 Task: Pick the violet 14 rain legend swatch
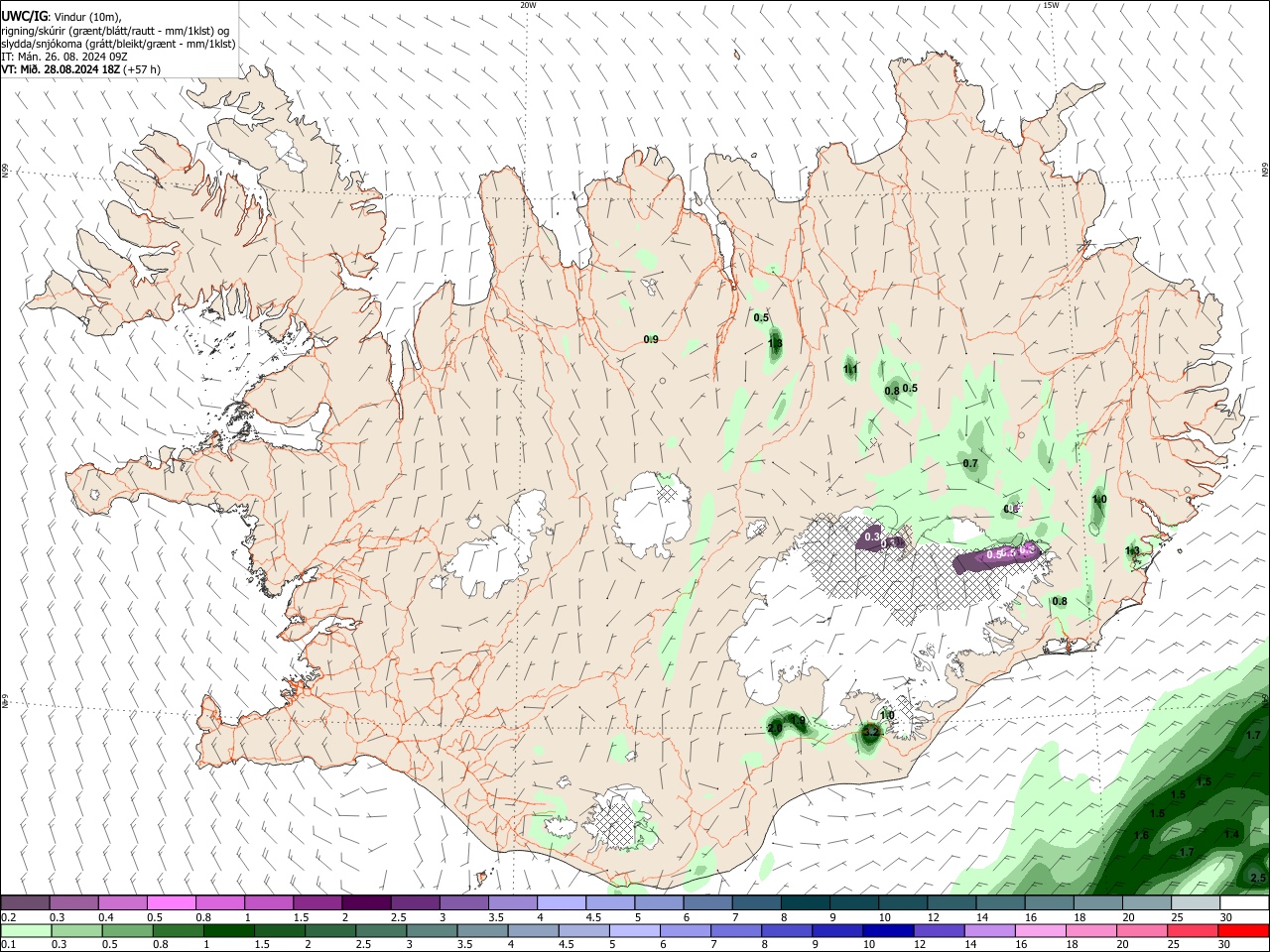point(989,930)
